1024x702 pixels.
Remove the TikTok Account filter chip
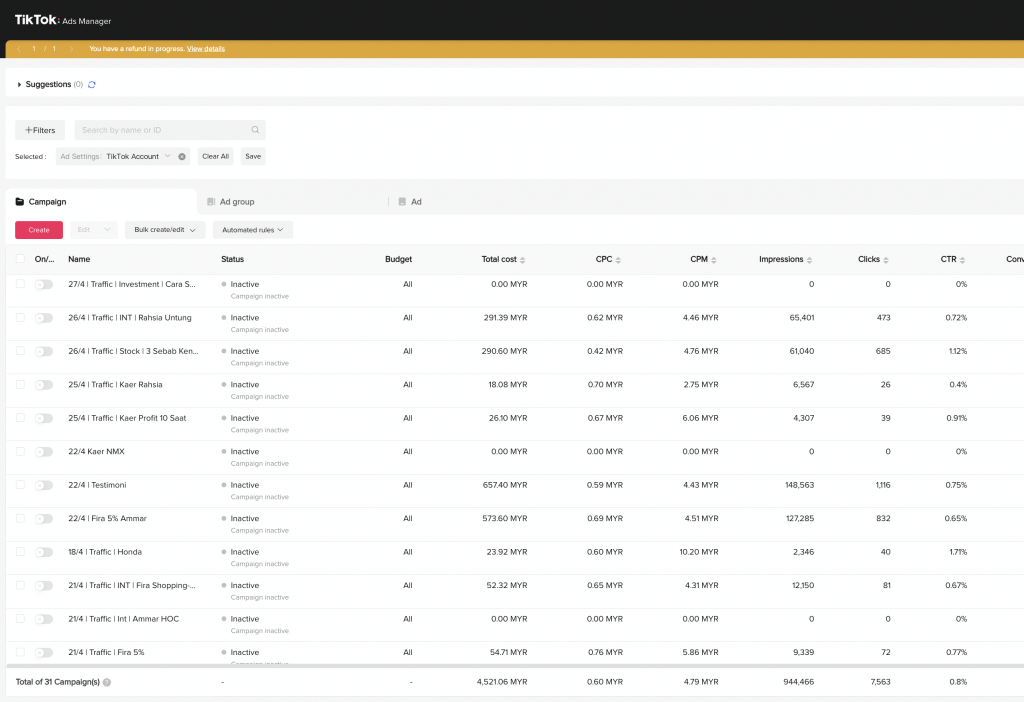182,157
